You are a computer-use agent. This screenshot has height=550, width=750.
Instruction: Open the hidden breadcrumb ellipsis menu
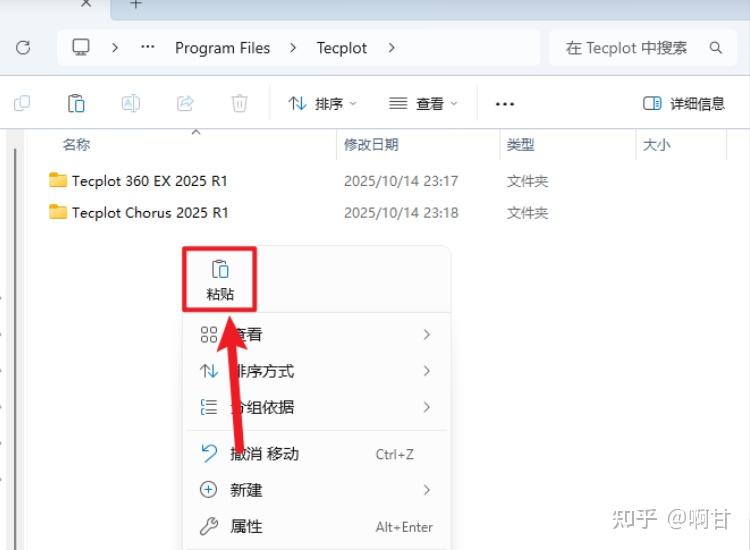[x=148, y=47]
